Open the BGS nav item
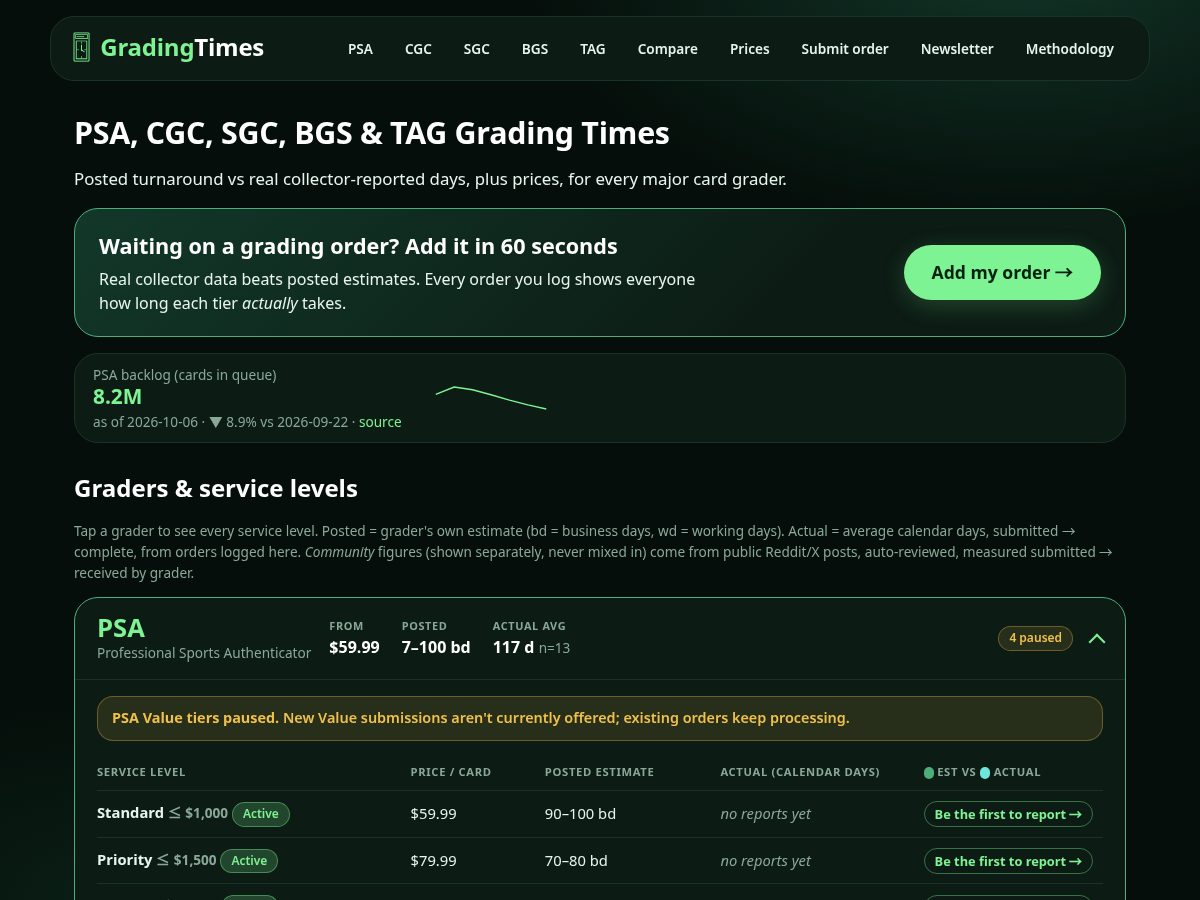The height and width of the screenshot is (900, 1200). pyautogui.click(x=535, y=48)
